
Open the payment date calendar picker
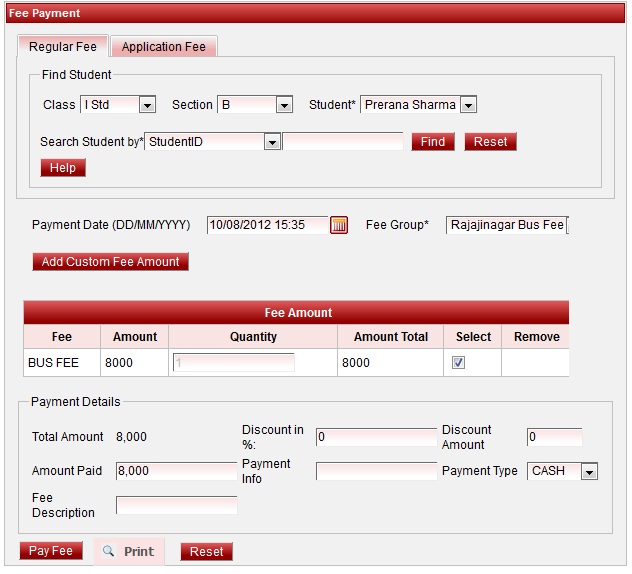(339, 225)
